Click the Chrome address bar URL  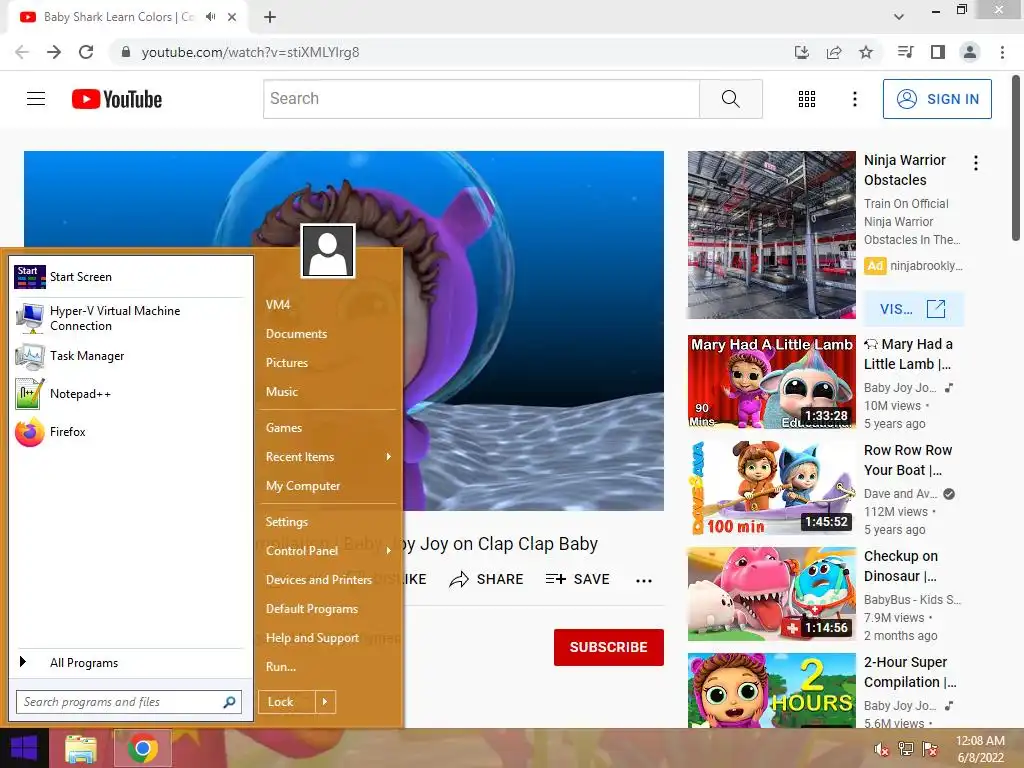tap(250, 52)
